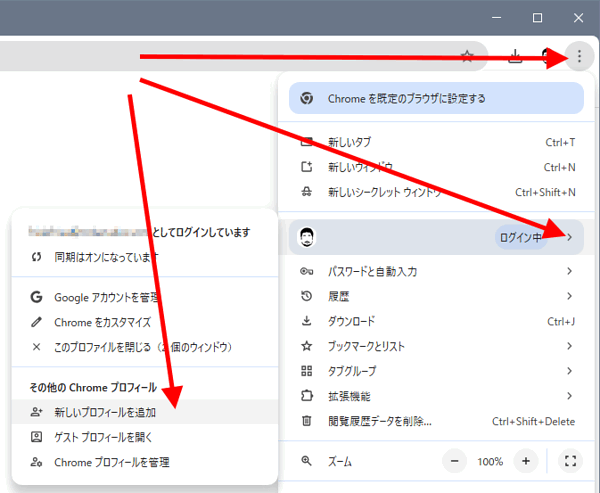The image size is (600, 493).
Task: Expand the 履歴 submenu chevron
Action: [569, 296]
